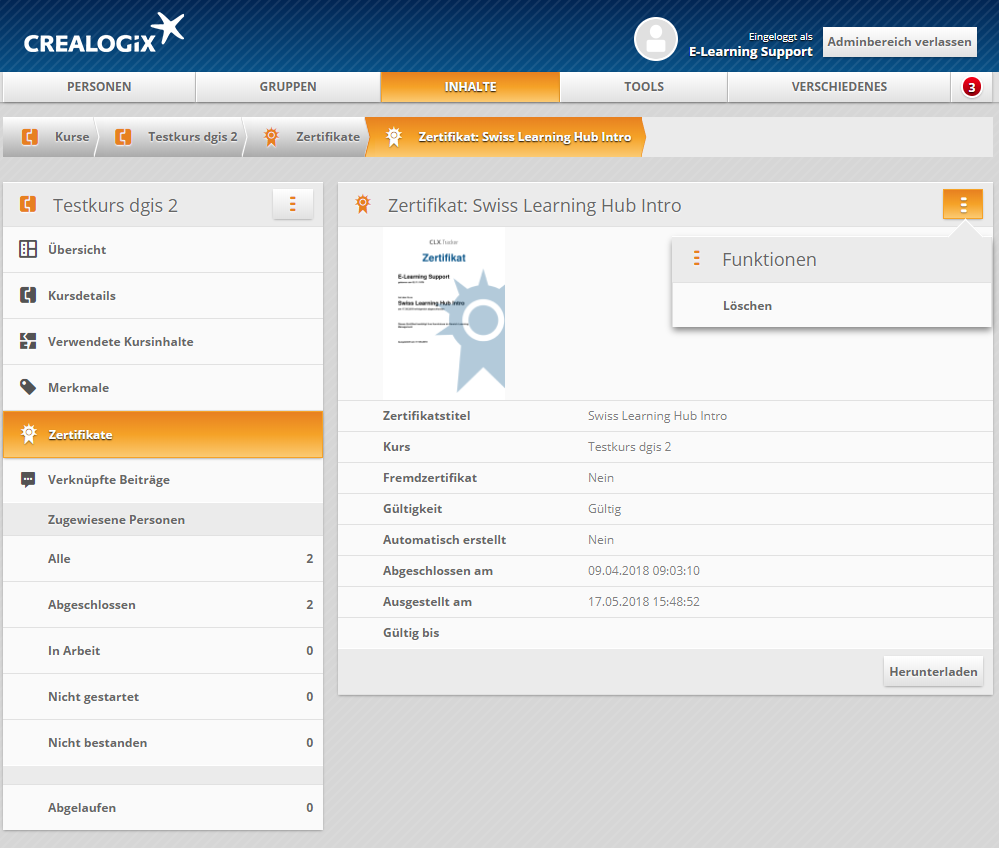This screenshot has height=848, width=999.
Task: Click the Kursdetails icon in sidebar
Action: tap(28, 295)
